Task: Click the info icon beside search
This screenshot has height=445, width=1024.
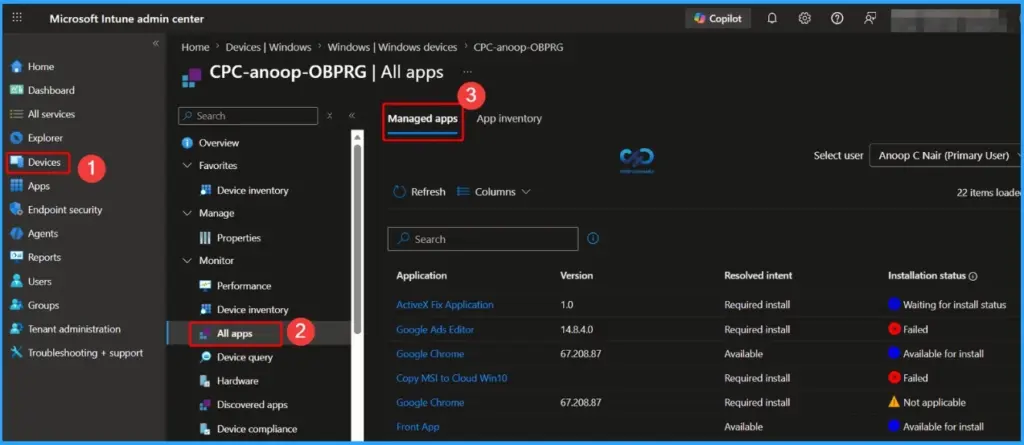Action: point(593,239)
